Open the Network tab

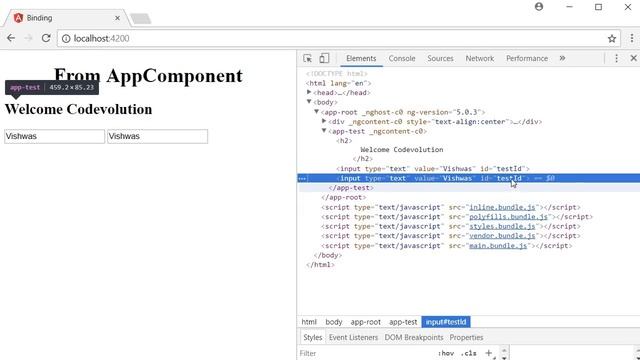[x=480, y=58]
